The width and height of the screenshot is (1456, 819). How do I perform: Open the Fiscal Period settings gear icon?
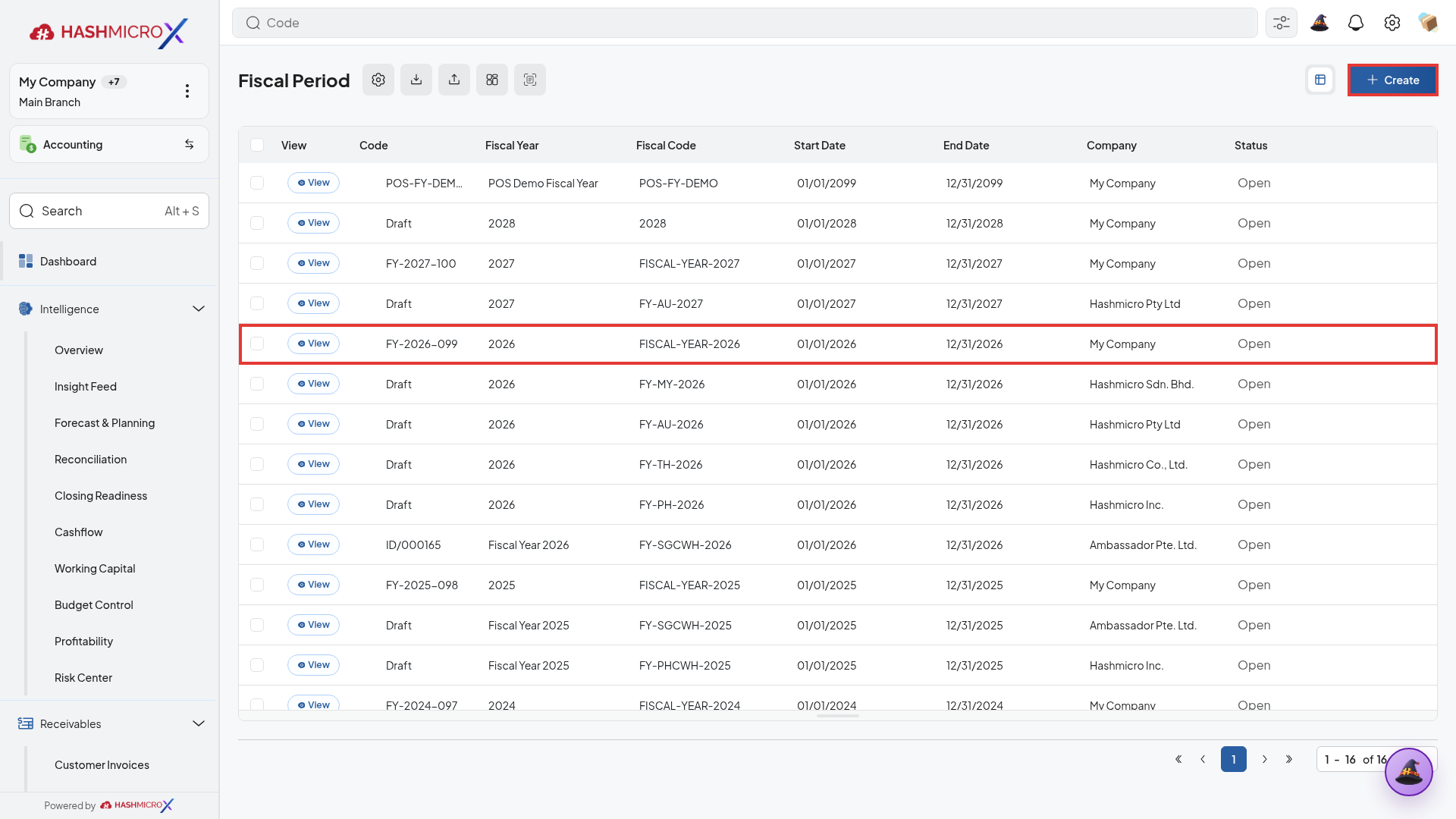point(378,80)
